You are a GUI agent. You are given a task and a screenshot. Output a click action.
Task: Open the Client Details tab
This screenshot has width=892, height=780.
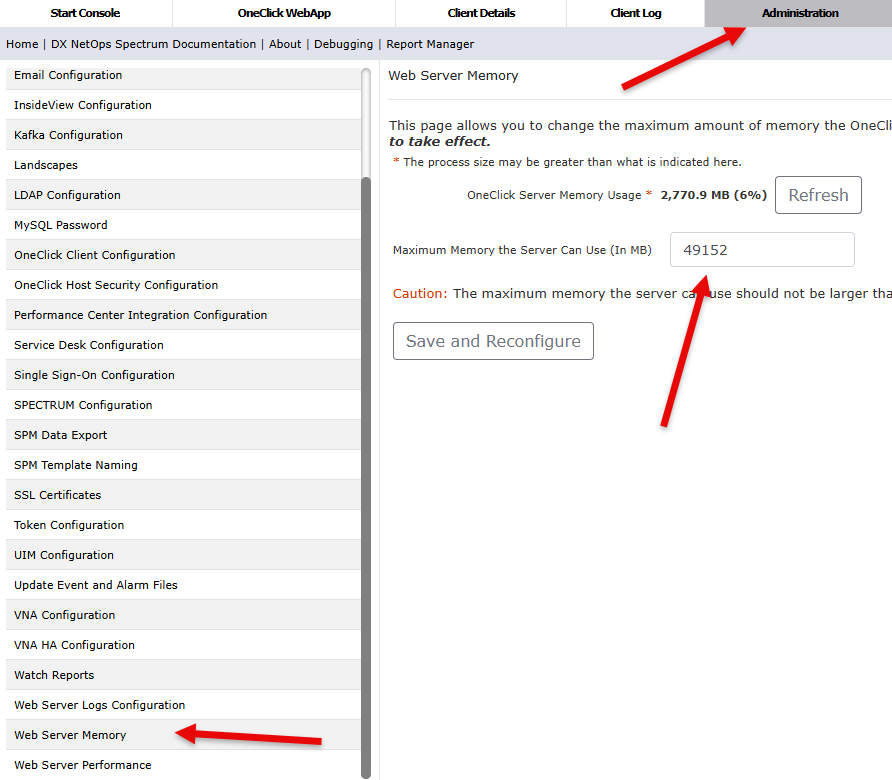coord(481,13)
